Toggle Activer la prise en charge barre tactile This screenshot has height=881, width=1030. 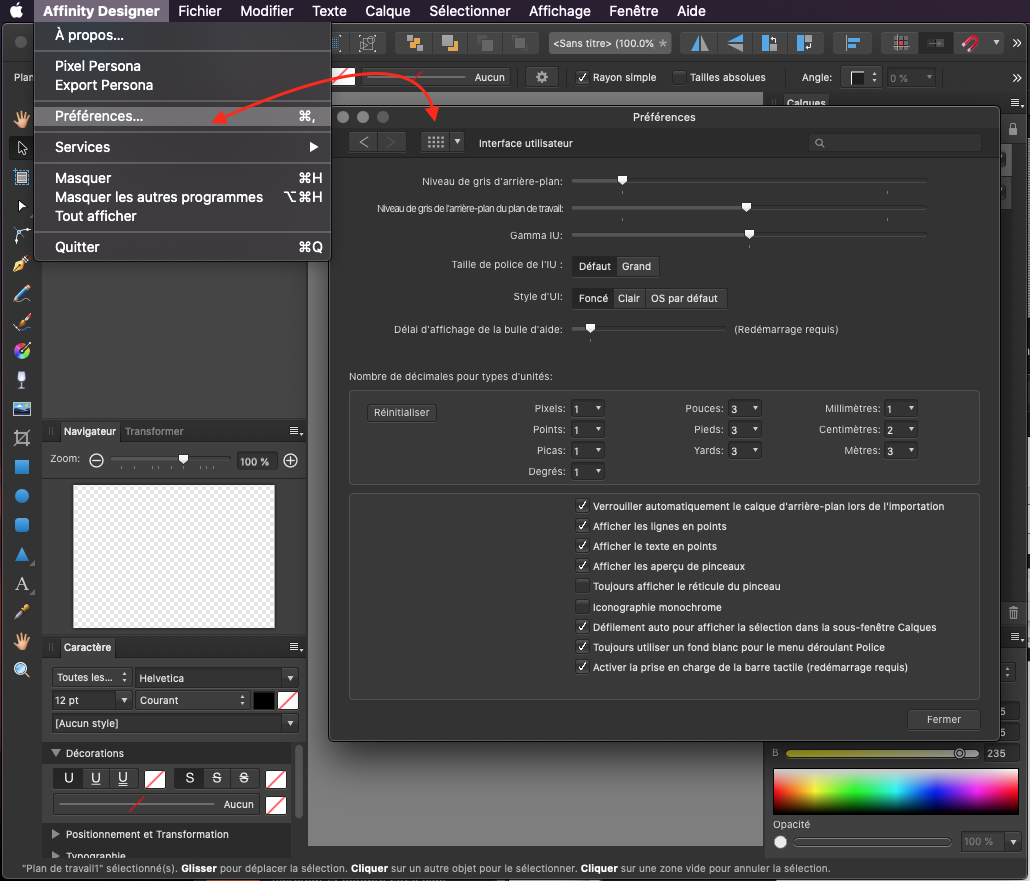coord(582,667)
